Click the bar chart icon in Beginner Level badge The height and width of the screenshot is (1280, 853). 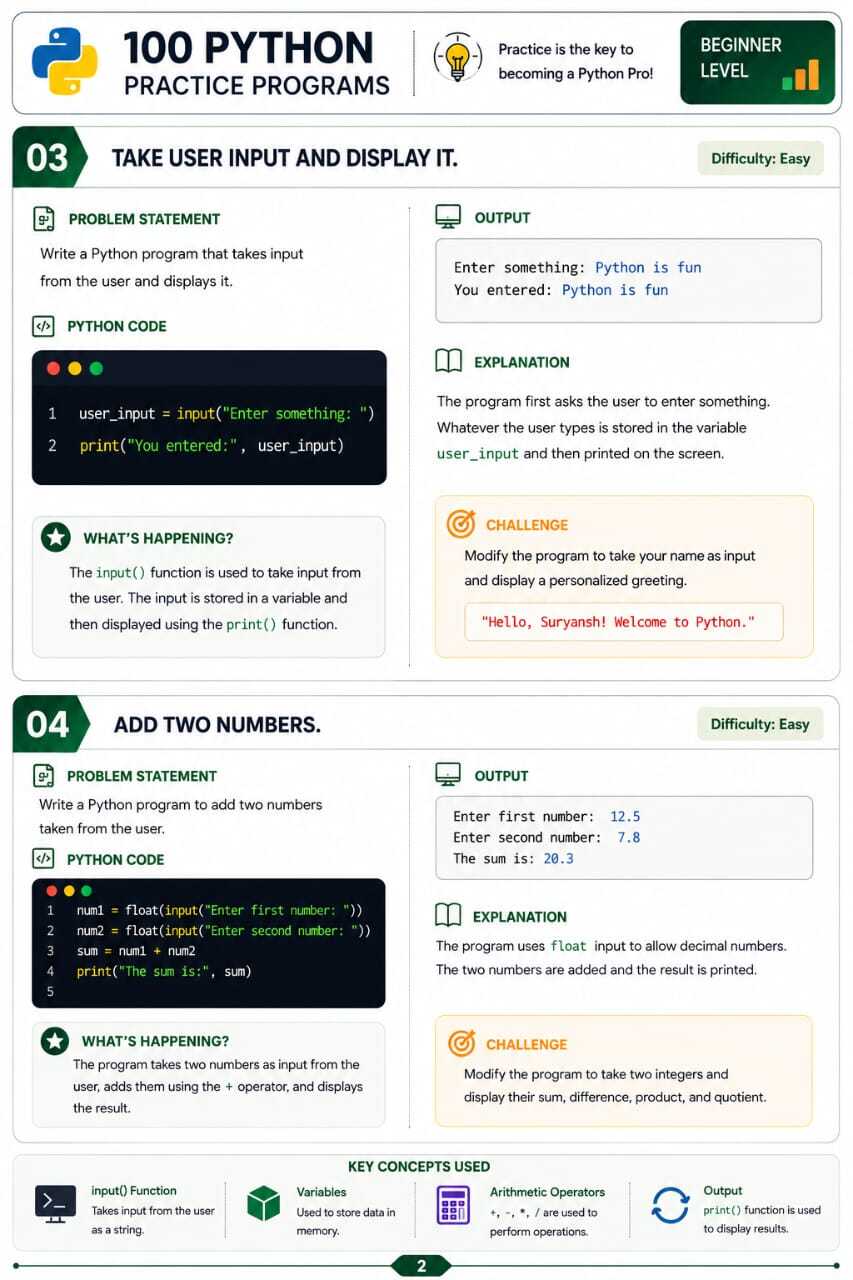tap(800, 74)
